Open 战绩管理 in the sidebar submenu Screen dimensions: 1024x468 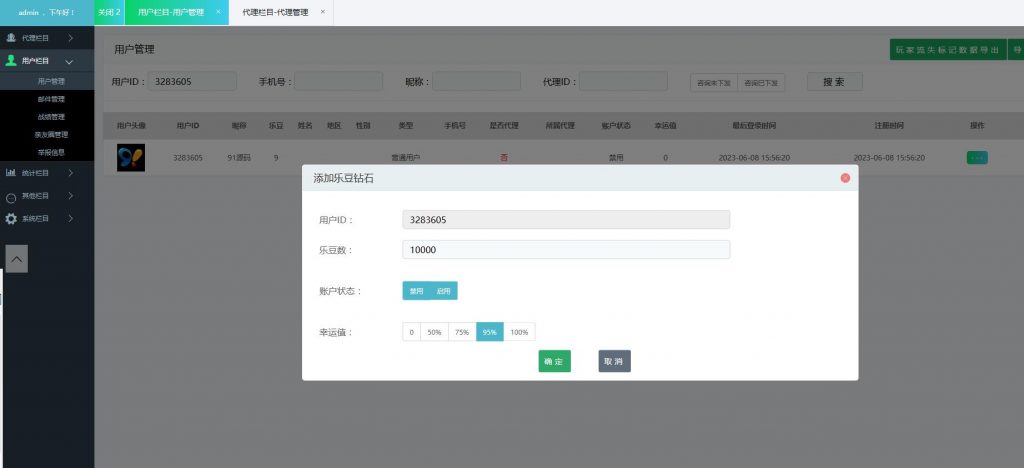(x=51, y=117)
